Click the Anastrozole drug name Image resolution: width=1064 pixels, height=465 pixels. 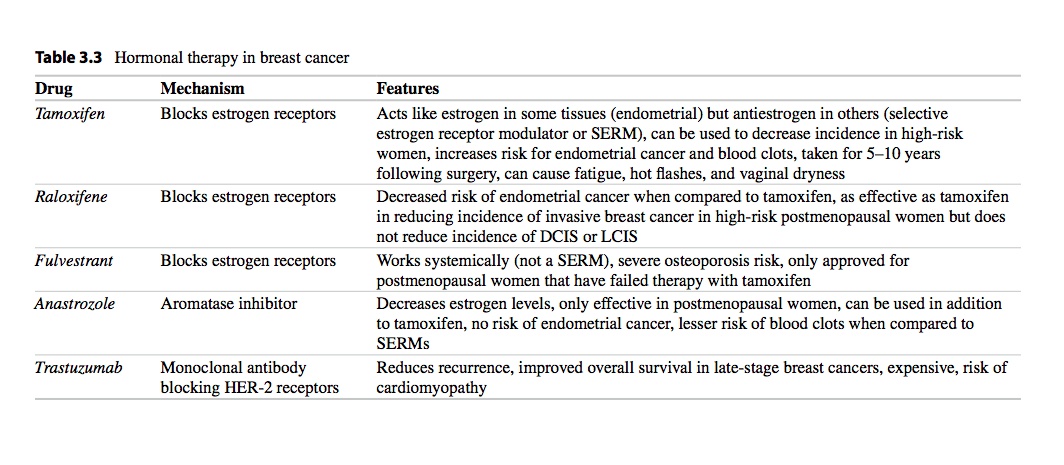click(x=74, y=303)
